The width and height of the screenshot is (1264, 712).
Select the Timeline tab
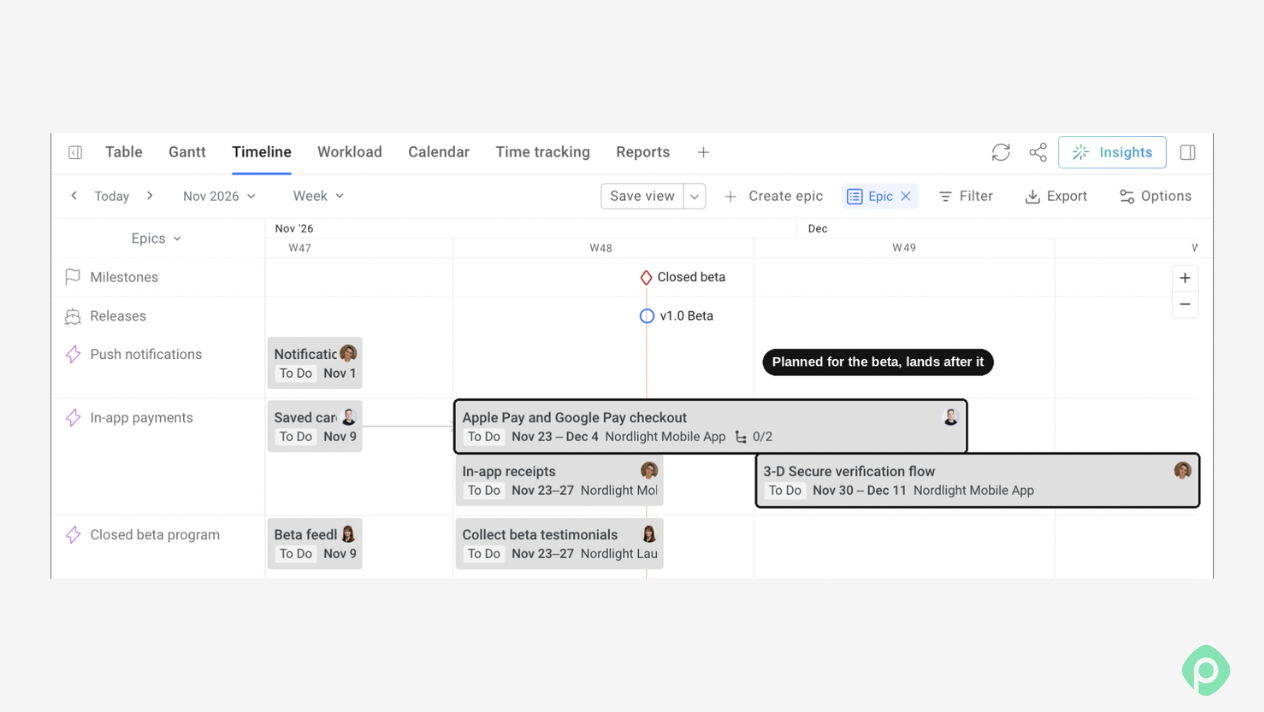tap(262, 152)
